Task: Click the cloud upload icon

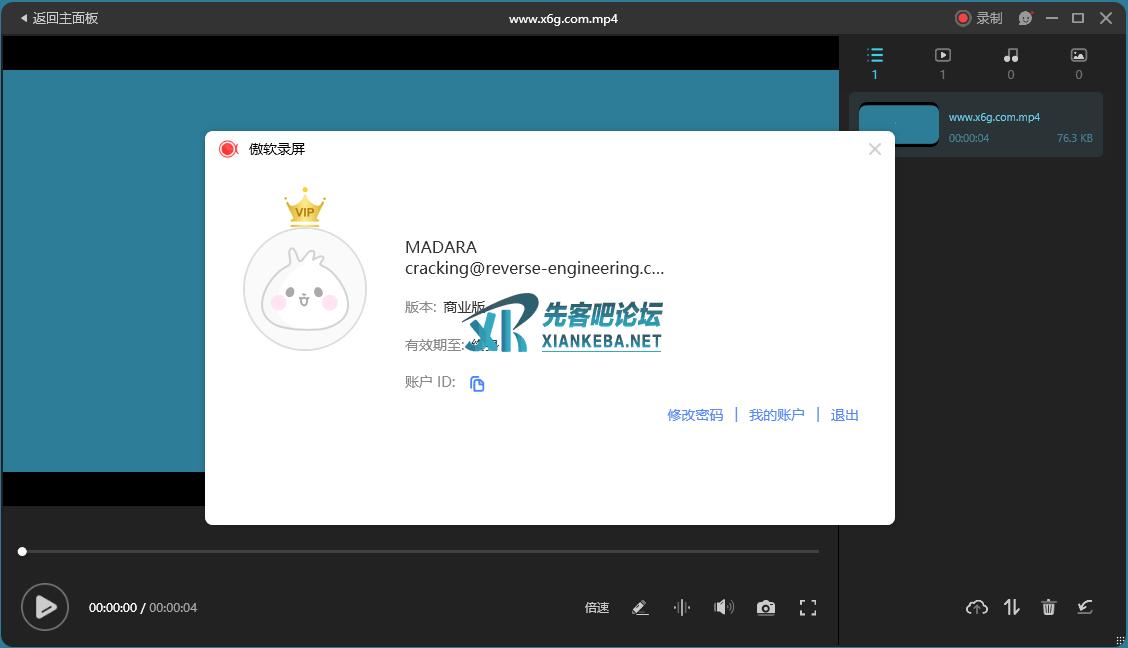Action: (x=977, y=607)
